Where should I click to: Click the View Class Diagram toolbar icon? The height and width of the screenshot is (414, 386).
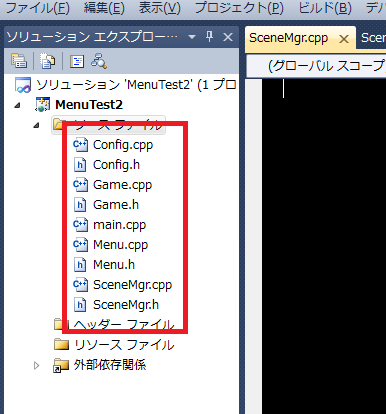(x=99, y=60)
